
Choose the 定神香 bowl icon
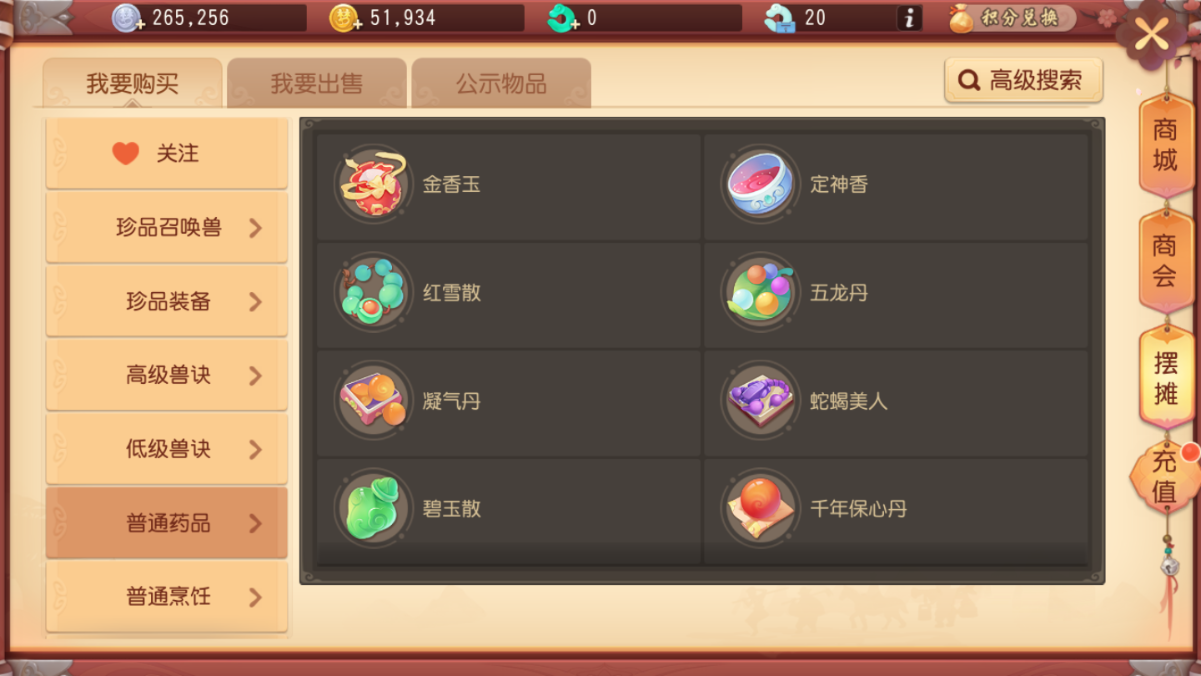pos(760,184)
